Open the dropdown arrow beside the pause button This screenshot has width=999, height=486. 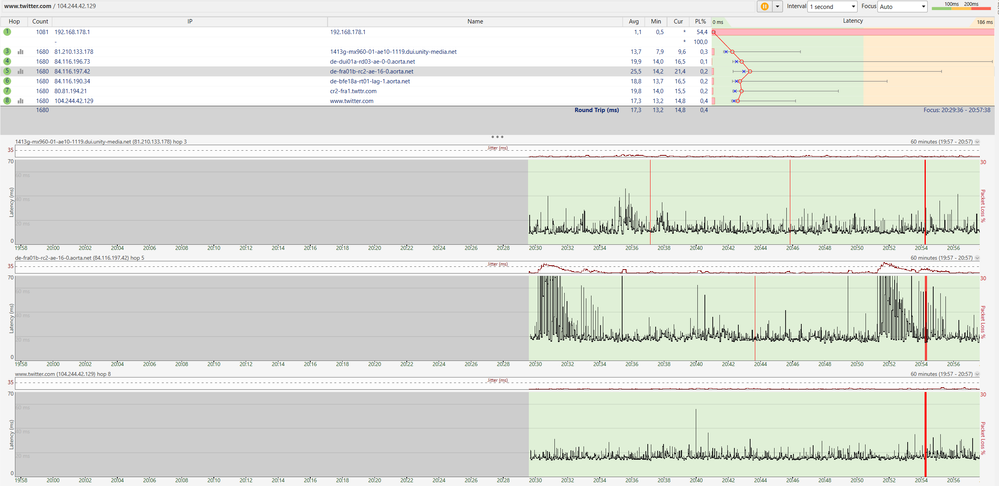[x=777, y=6]
